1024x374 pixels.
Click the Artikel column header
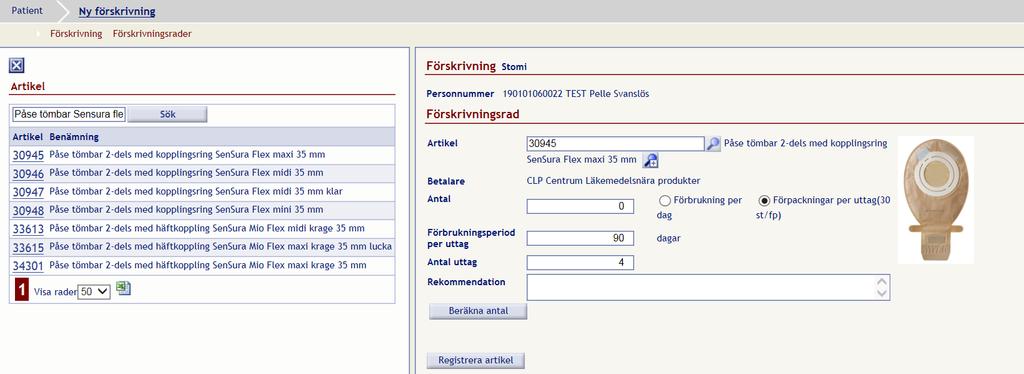coord(27,137)
